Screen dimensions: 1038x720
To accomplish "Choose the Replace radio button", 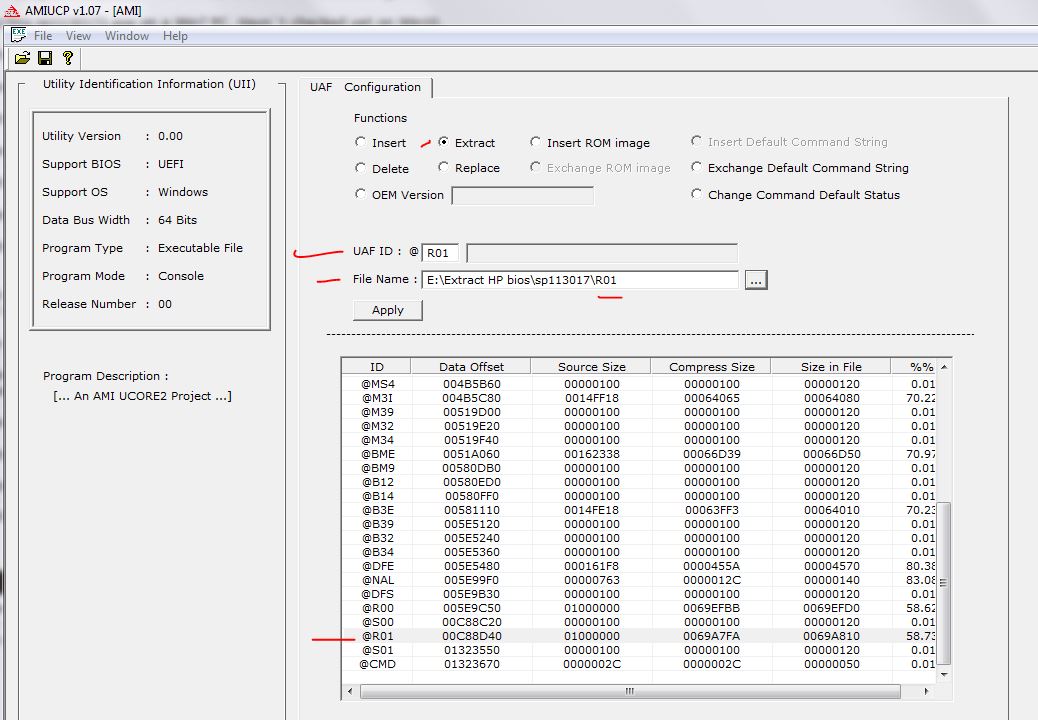I will [x=444, y=169].
